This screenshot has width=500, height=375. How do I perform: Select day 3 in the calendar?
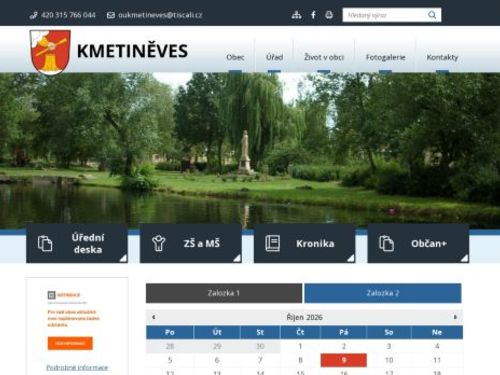tap(389, 346)
